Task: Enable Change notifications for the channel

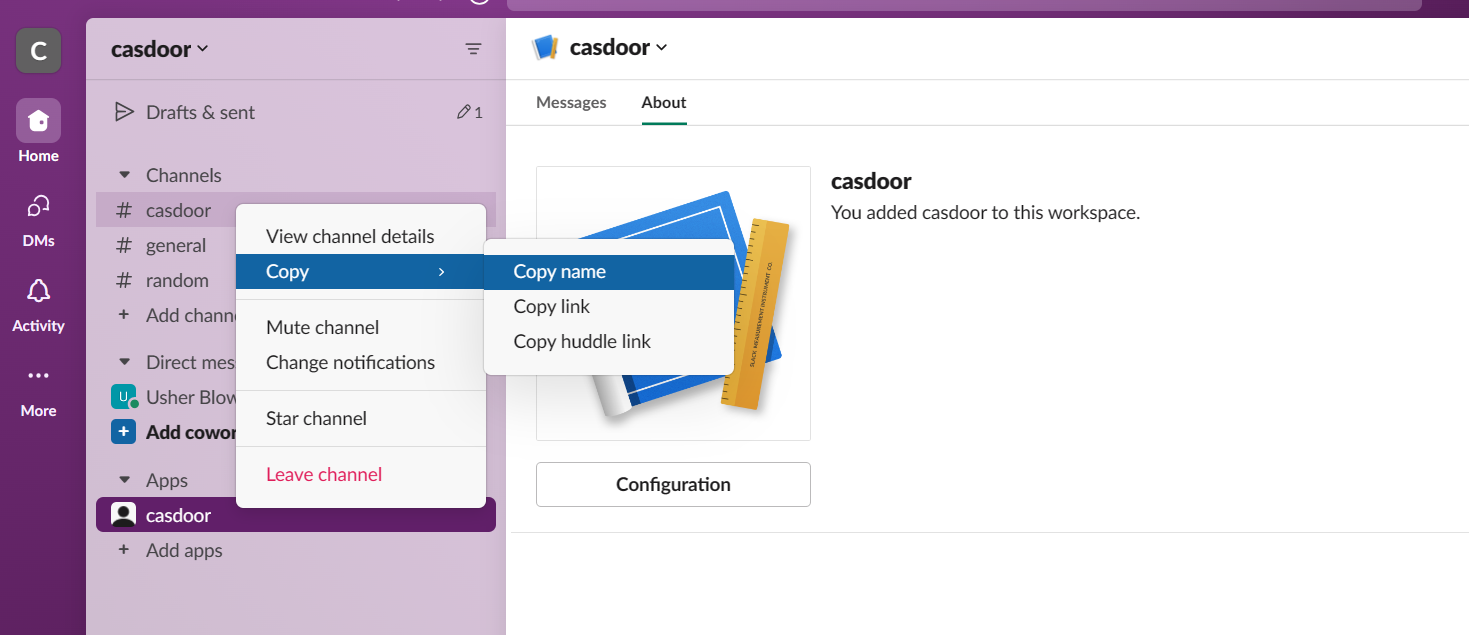Action: click(351, 362)
